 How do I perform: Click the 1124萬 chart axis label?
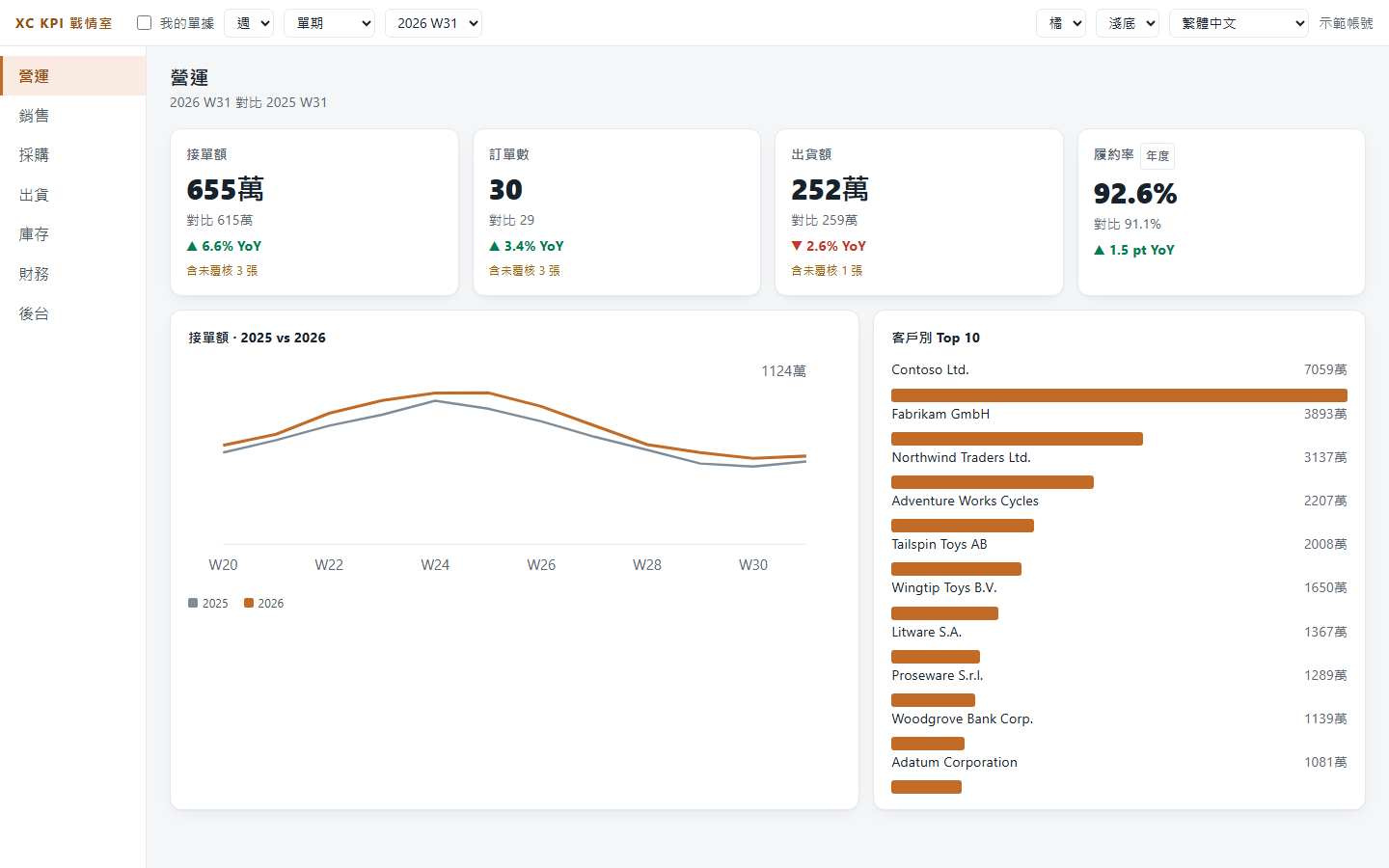point(783,371)
